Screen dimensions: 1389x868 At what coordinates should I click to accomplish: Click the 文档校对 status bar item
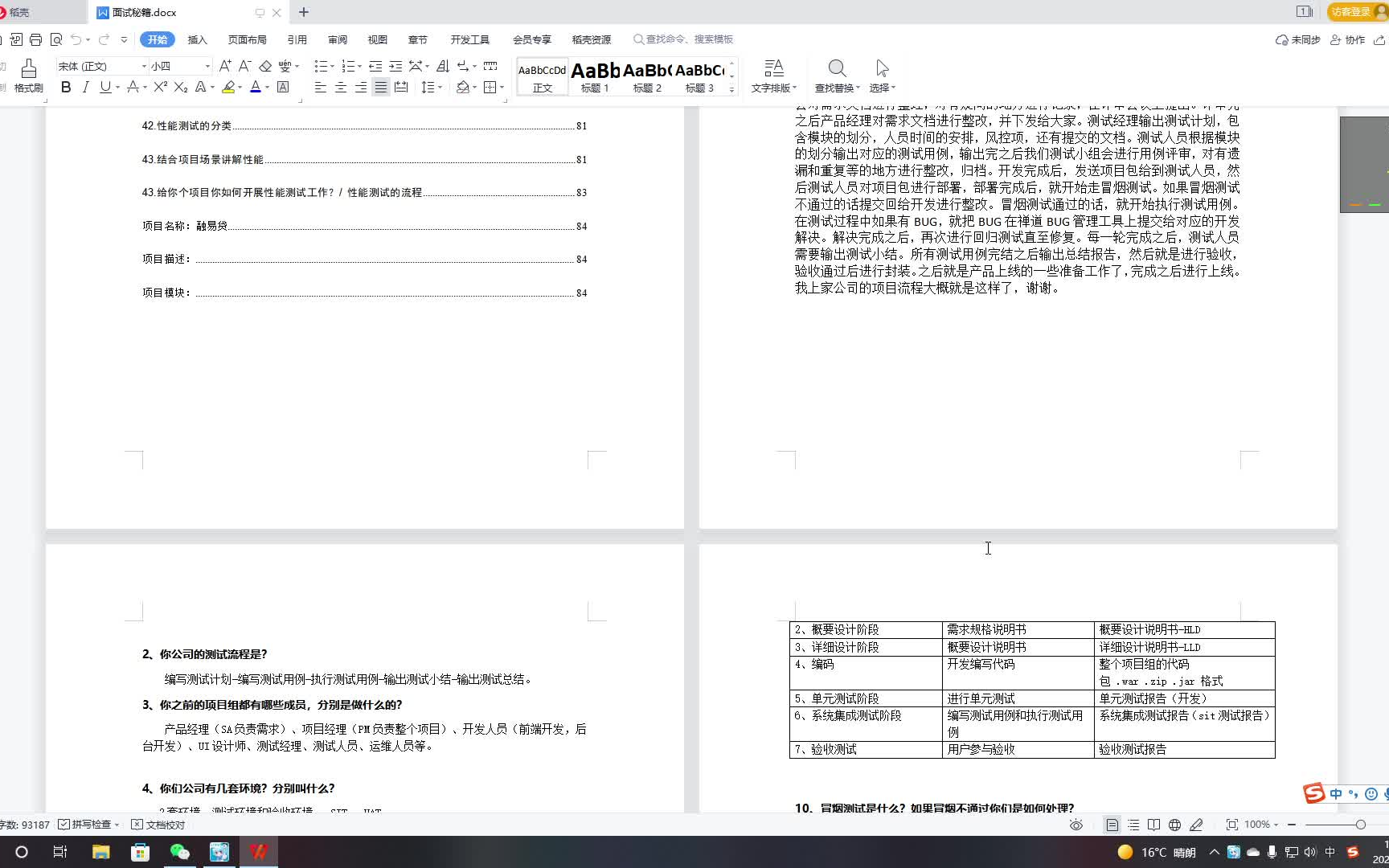tap(158, 825)
